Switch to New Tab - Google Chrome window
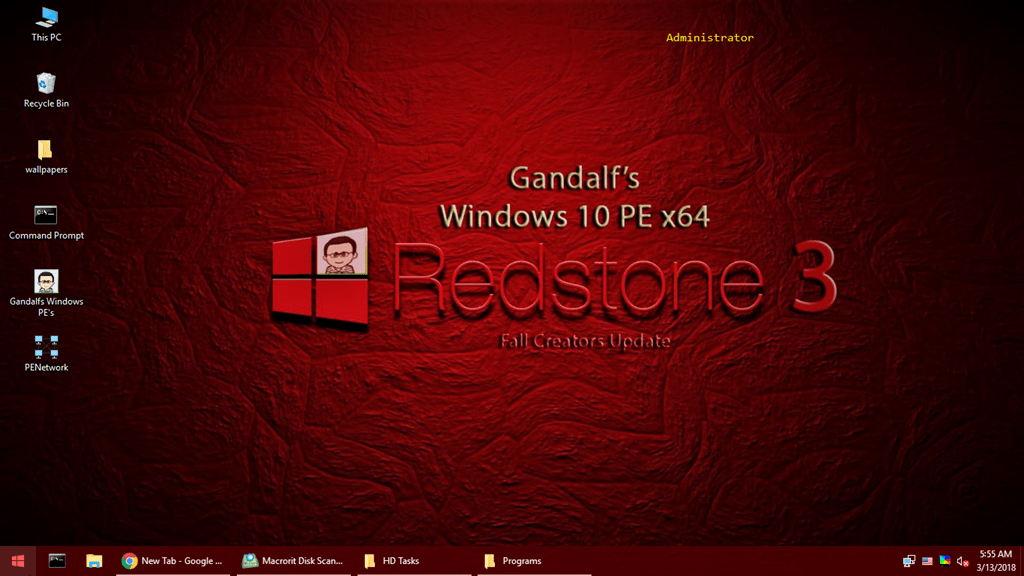The width and height of the screenshot is (1024, 576). pyautogui.click(x=172, y=561)
